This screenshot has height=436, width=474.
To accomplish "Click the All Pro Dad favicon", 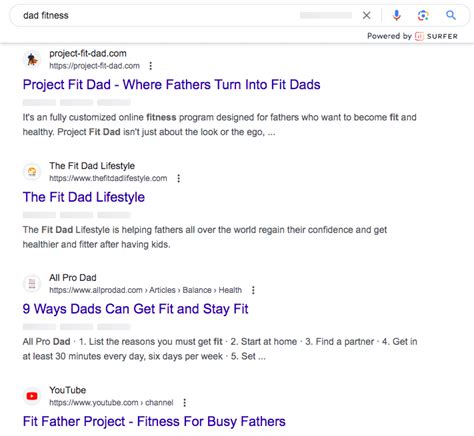I will (32, 284).
